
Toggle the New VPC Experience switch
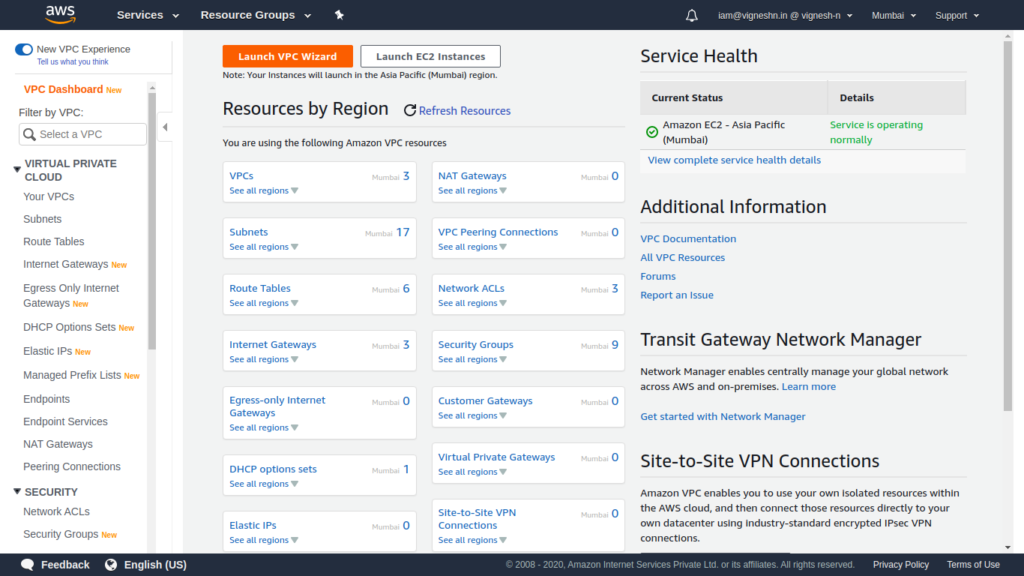[x=24, y=50]
